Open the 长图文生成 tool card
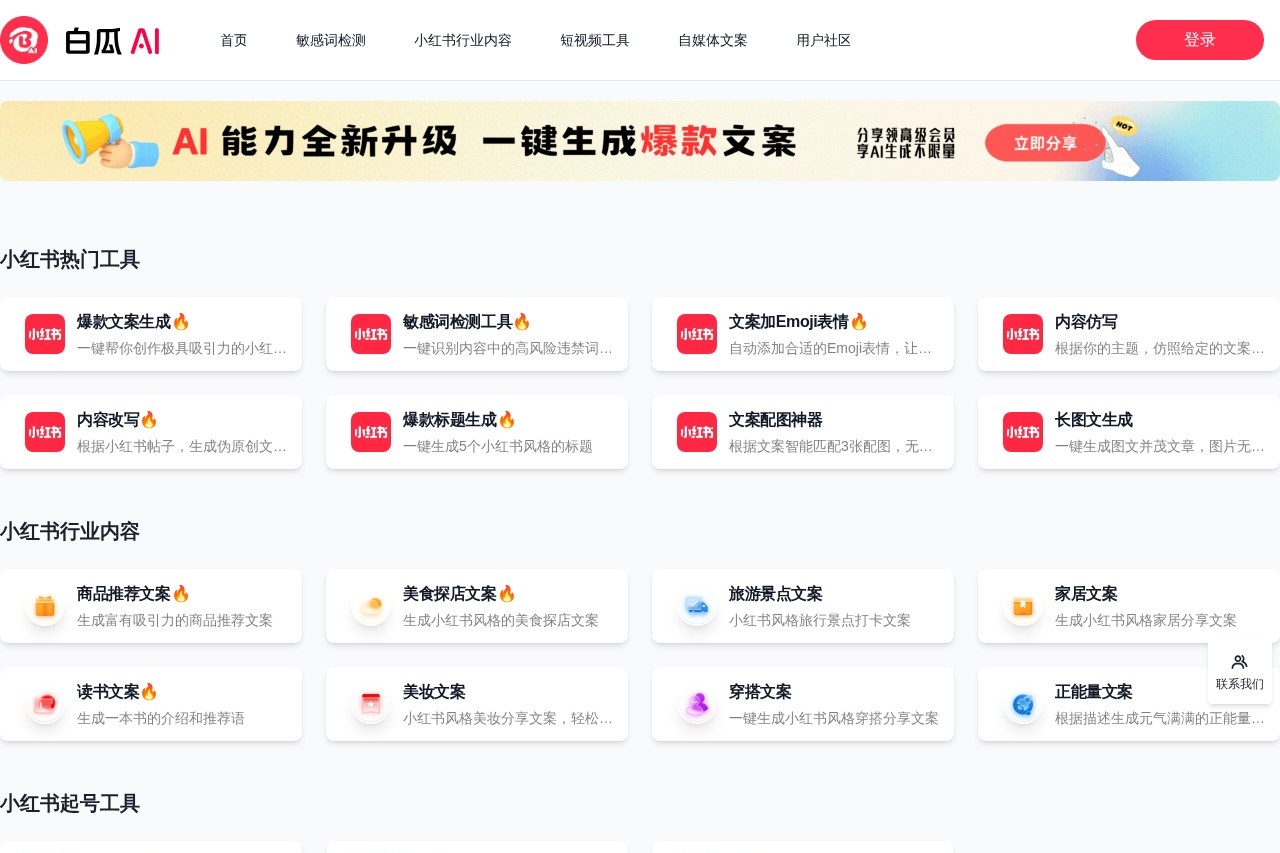Image resolution: width=1280 pixels, height=853 pixels. point(1128,432)
